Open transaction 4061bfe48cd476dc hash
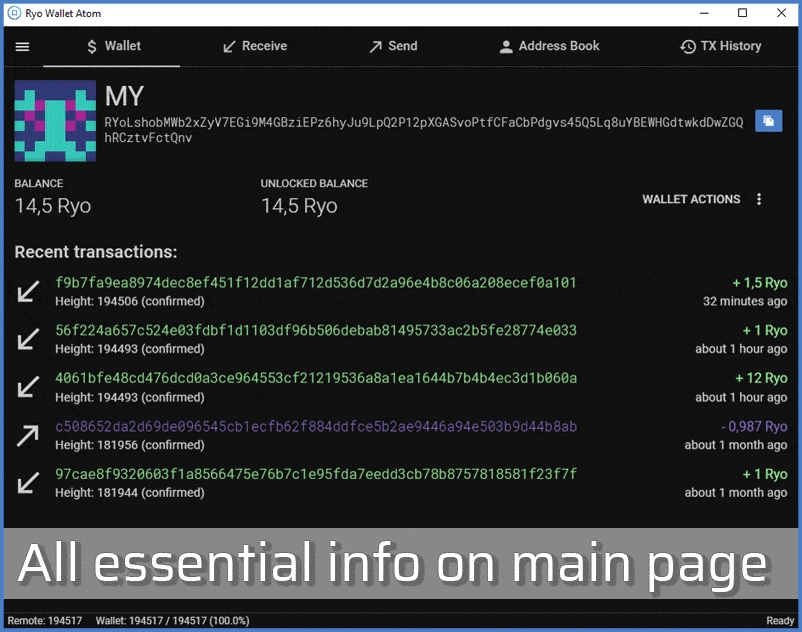Viewport: 802px width, 632px height. [316, 378]
